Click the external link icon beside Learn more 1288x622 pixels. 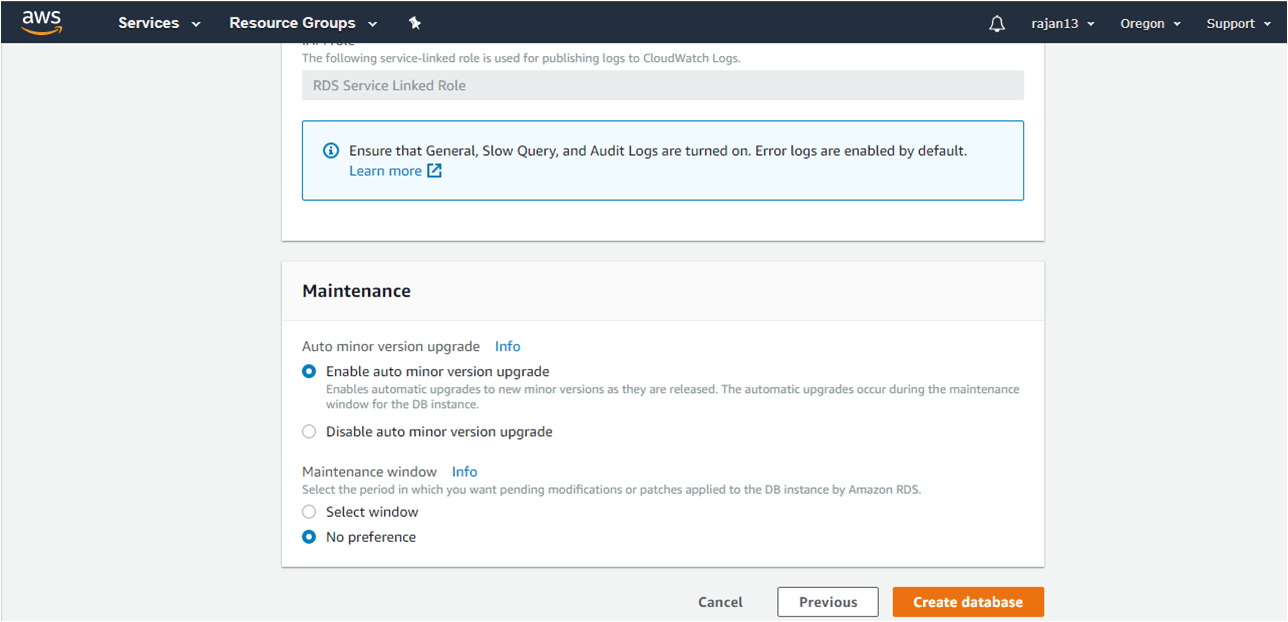(x=434, y=171)
